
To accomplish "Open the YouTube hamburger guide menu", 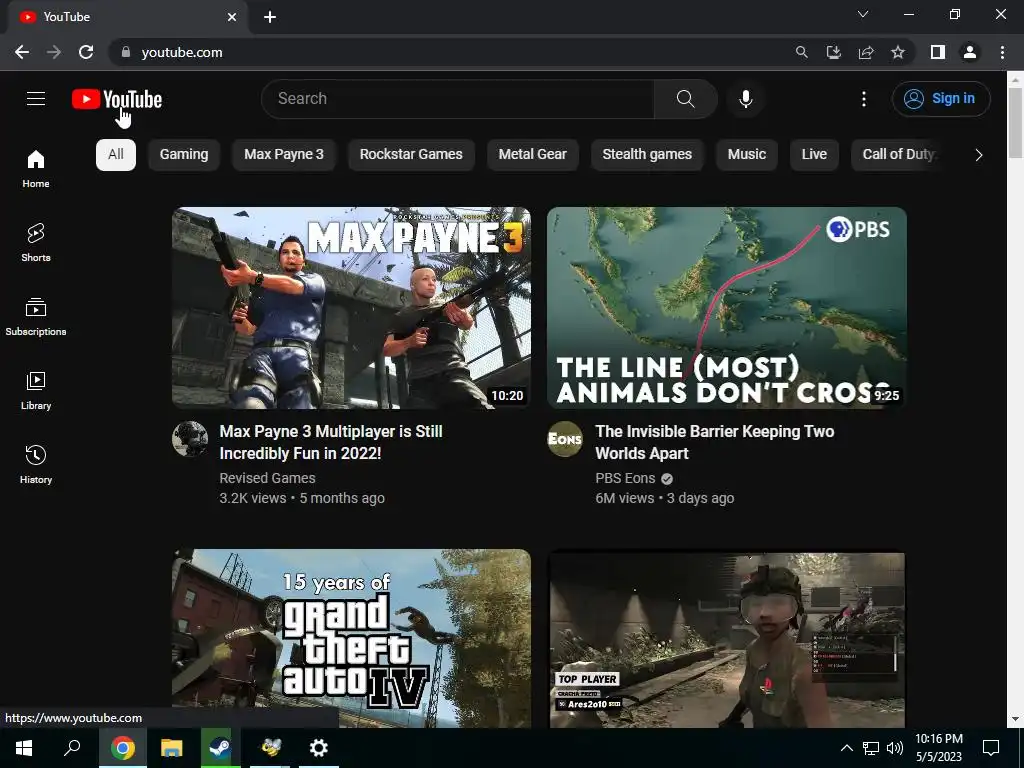I will (36, 99).
